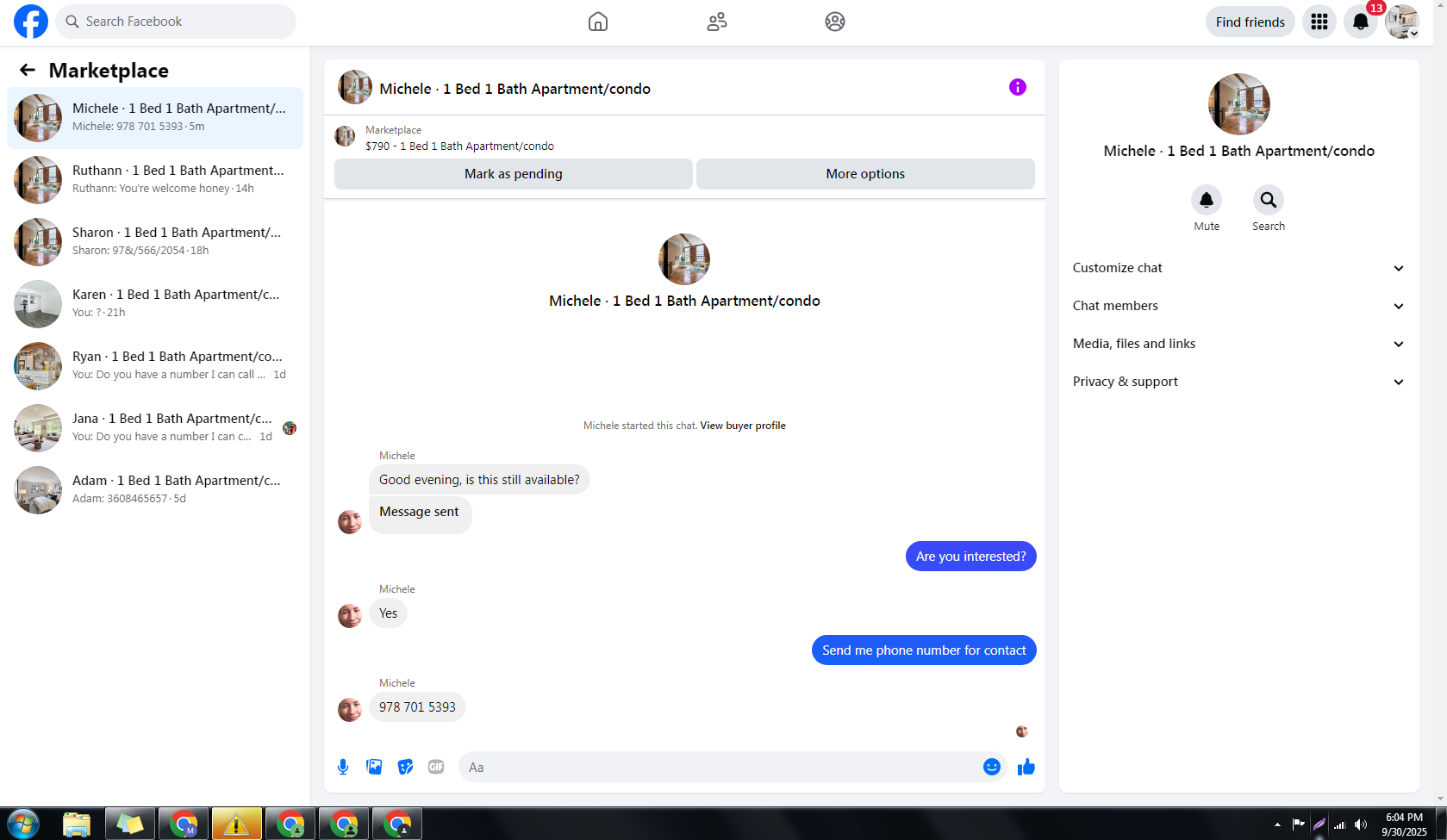1447x840 pixels.
Task: Open the GIF picker icon
Action: pyautogui.click(x=436, y=767)
